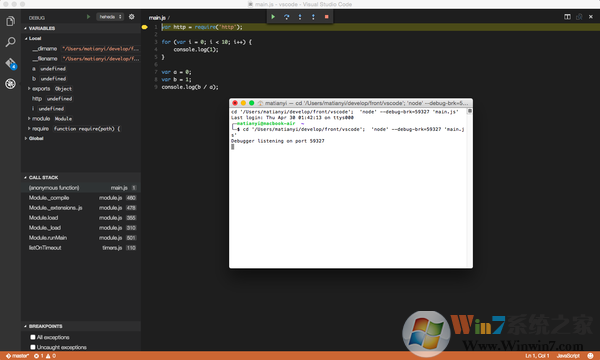Start debugging with green play arrow in sidebar
The width and height of the screenshot is (600, 360).
pos(88,17)
